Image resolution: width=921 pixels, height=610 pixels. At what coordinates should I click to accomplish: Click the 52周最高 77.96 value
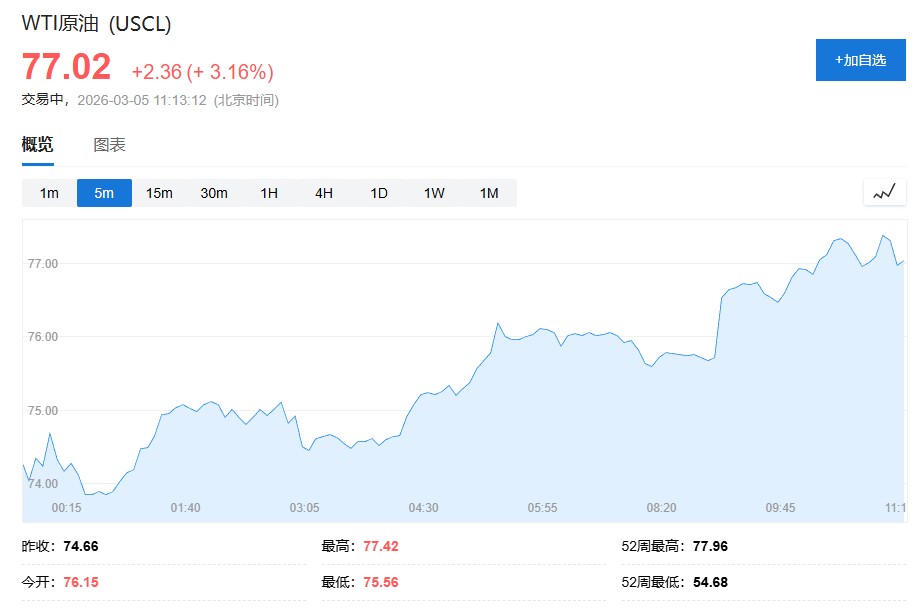pos(709,546)
